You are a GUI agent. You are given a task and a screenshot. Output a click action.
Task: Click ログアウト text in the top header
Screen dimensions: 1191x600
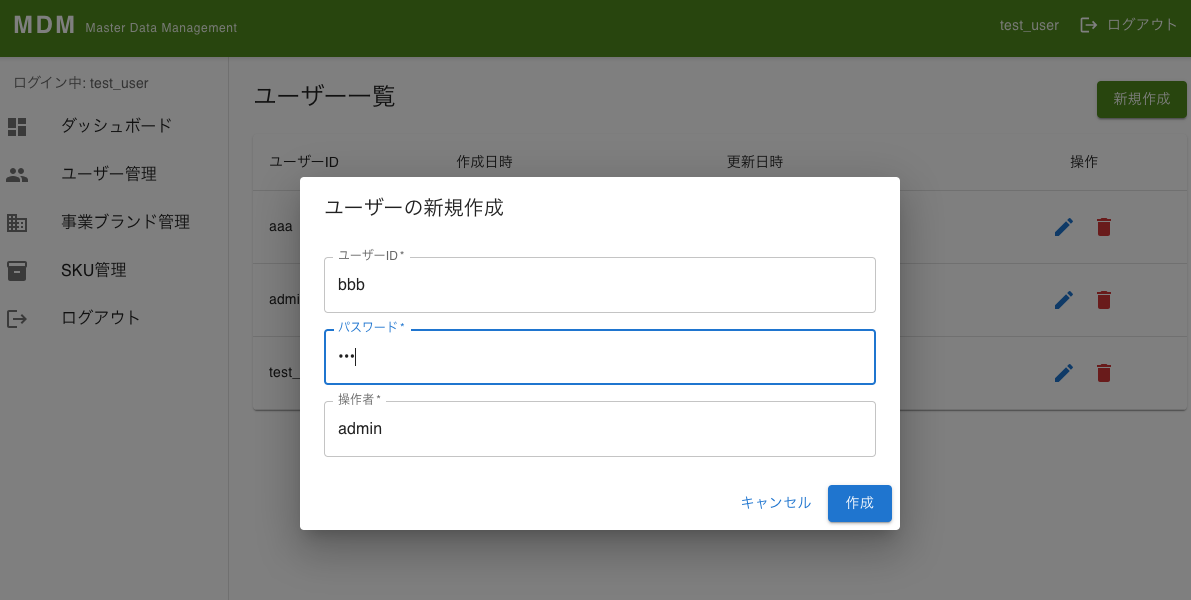(x=1142, y=25)
